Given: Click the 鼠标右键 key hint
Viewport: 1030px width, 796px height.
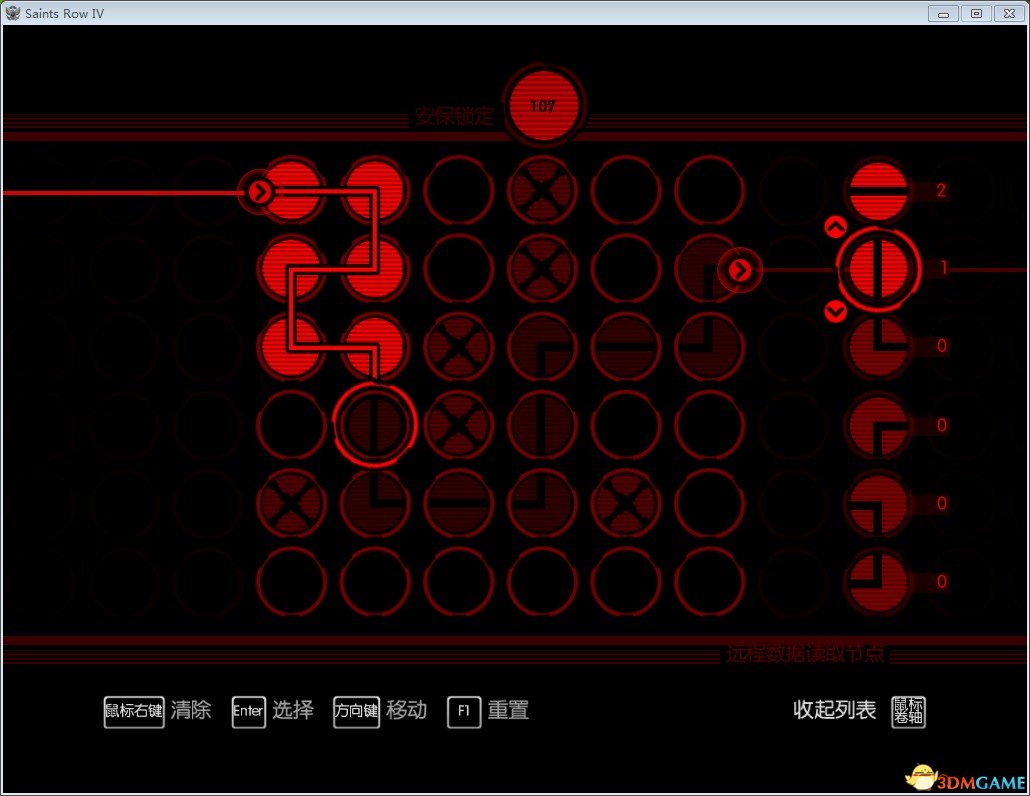Looking at the screenshot, I should click(134, 712).
